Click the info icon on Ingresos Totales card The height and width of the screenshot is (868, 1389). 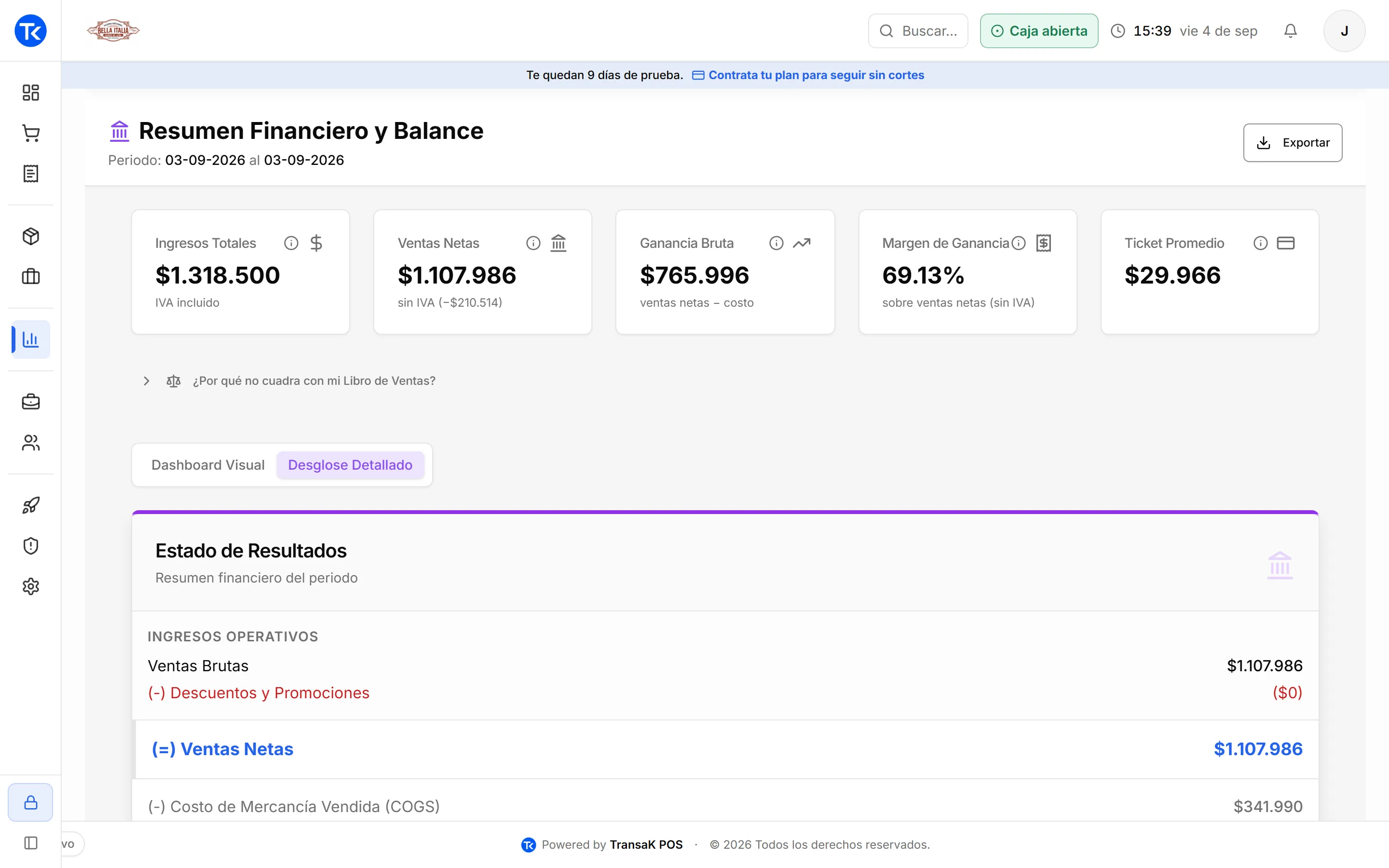click(x=291, y=244)
